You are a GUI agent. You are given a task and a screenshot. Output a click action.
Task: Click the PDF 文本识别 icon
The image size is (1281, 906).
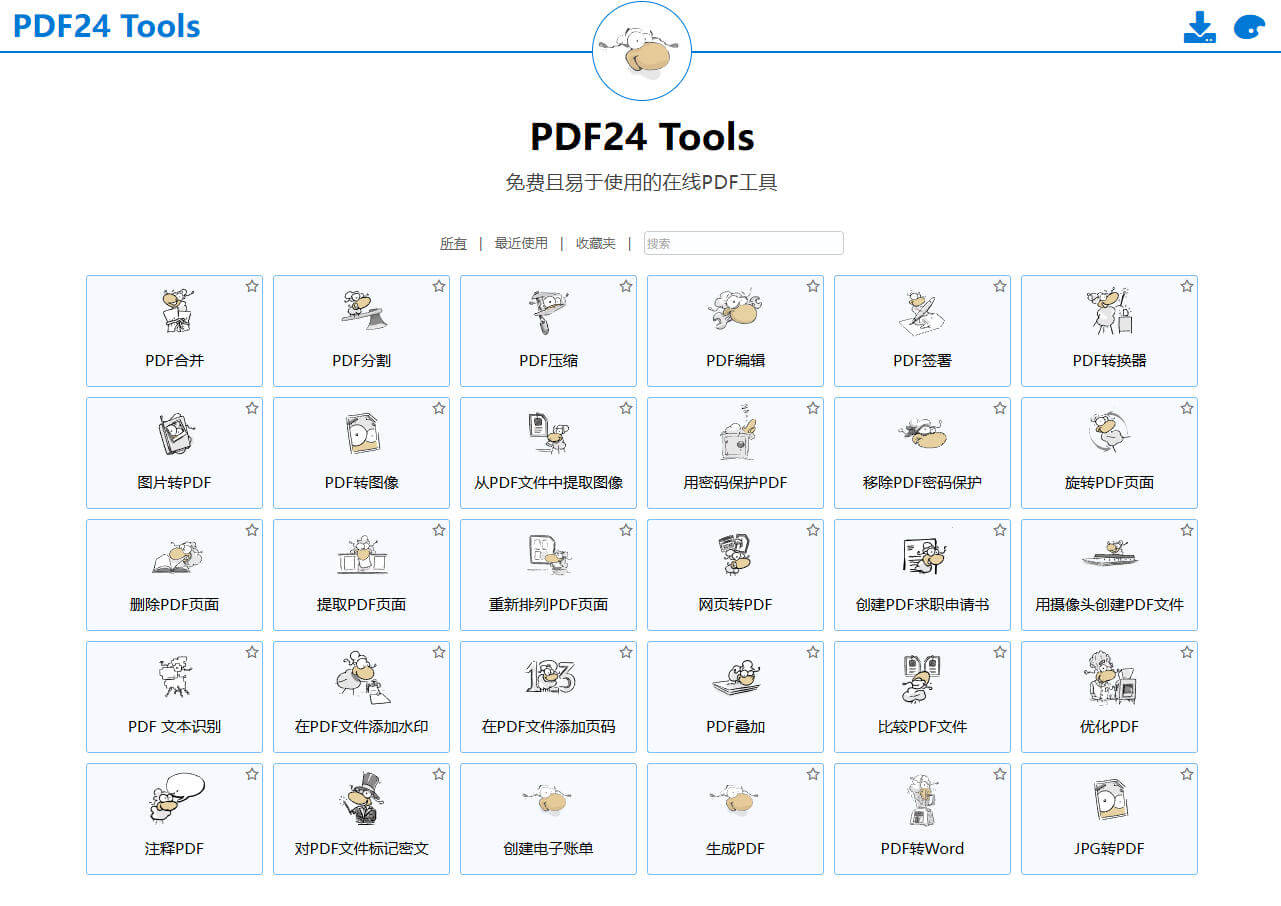tap(175, 677)
